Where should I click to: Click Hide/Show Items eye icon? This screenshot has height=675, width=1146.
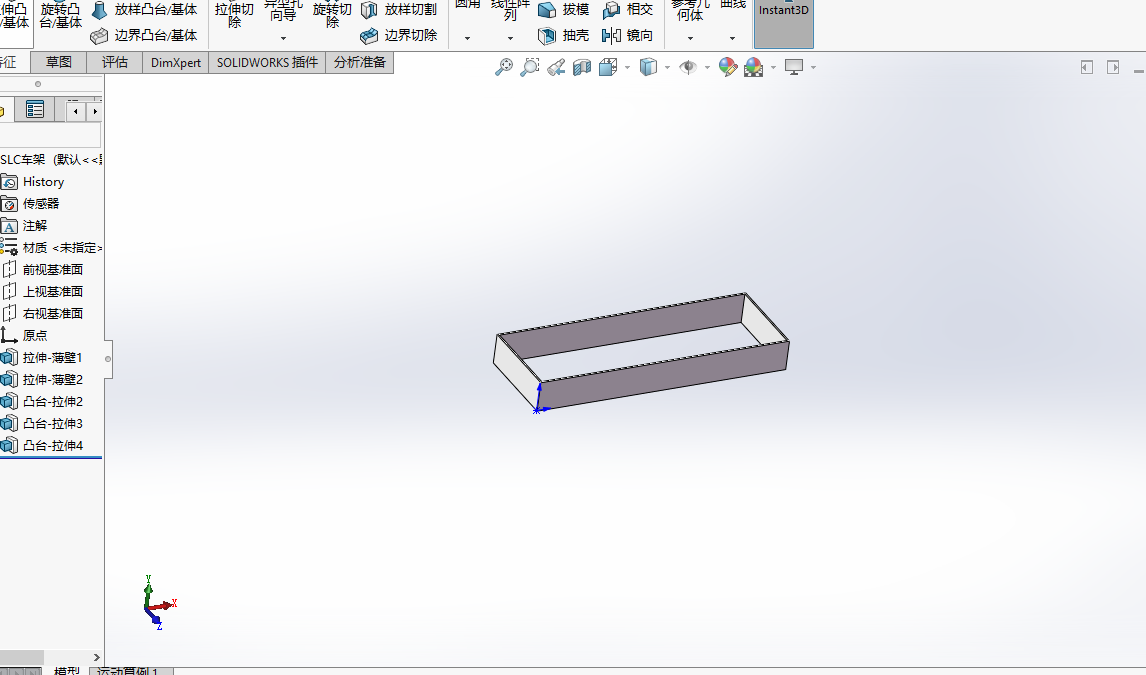tap(688, 67)
